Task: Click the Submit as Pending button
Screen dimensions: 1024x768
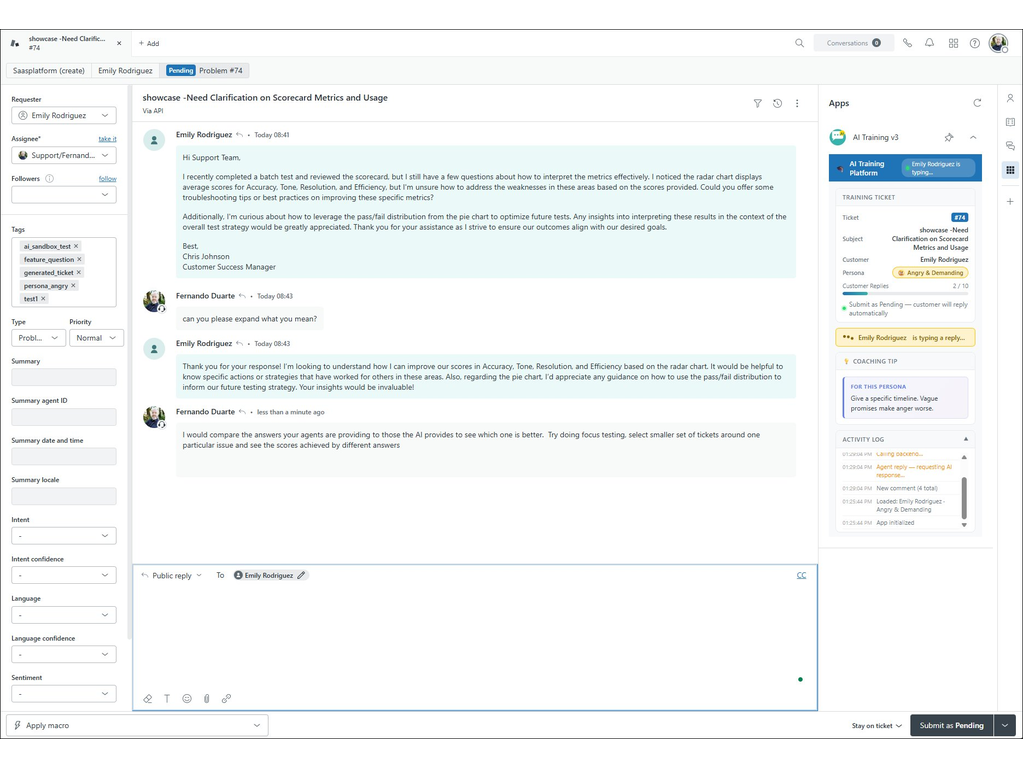Action: click(951, 725)
